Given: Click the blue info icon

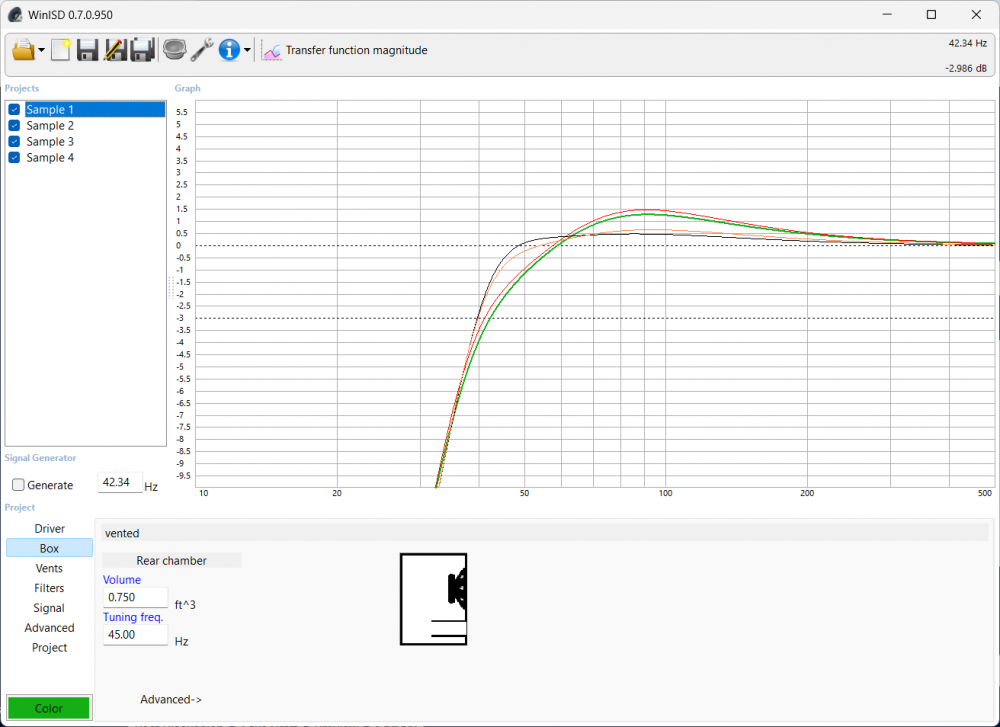Looking at the screenshot, I should point(229,50).
